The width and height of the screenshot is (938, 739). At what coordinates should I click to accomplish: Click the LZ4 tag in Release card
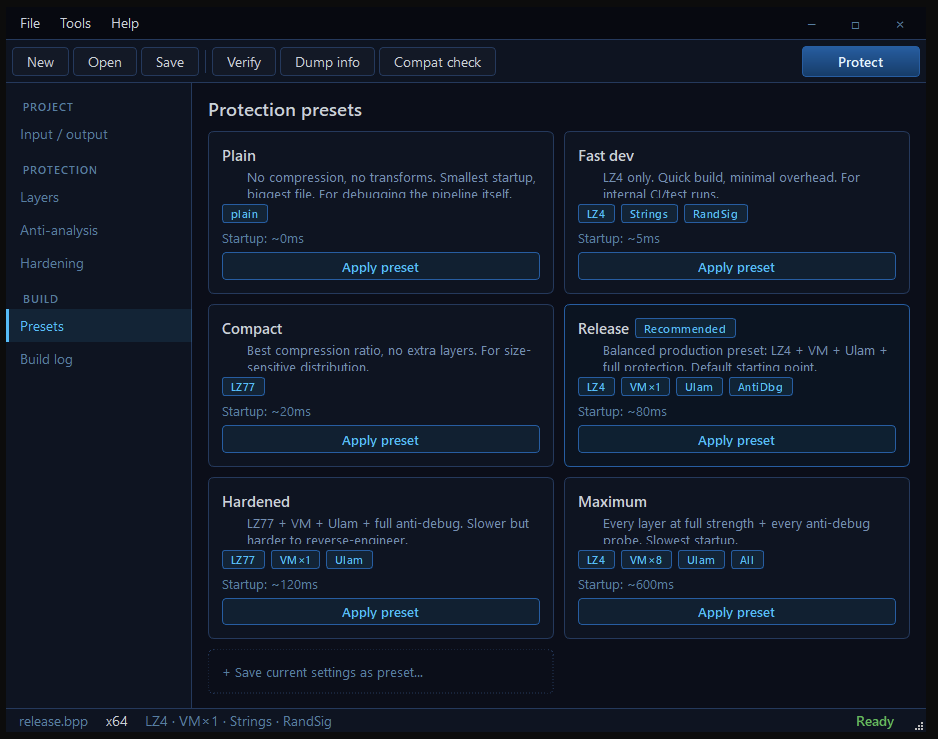coord(596,387)
